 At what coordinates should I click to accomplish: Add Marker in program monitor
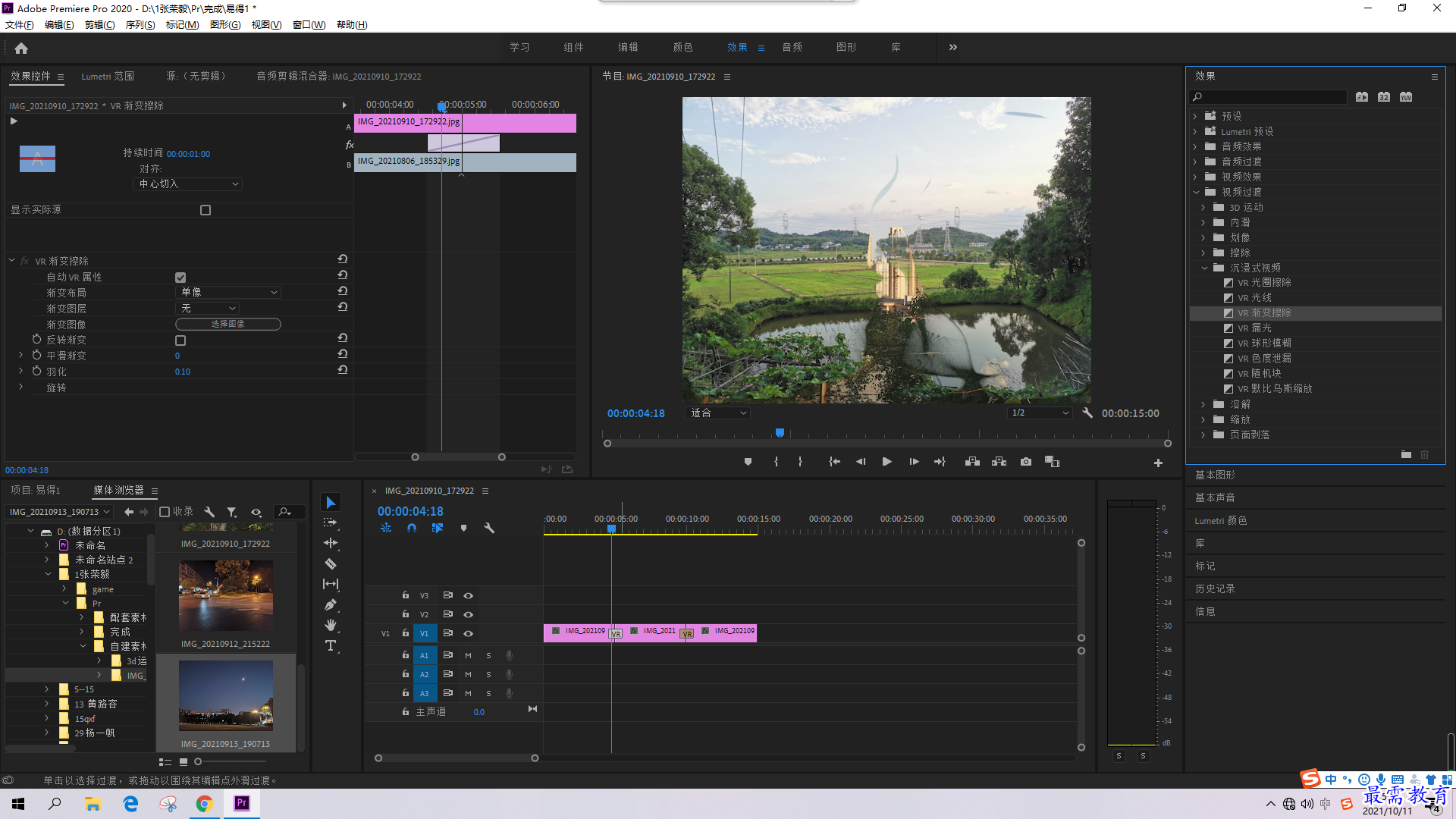pyautogui.click(x=748, y=462)
